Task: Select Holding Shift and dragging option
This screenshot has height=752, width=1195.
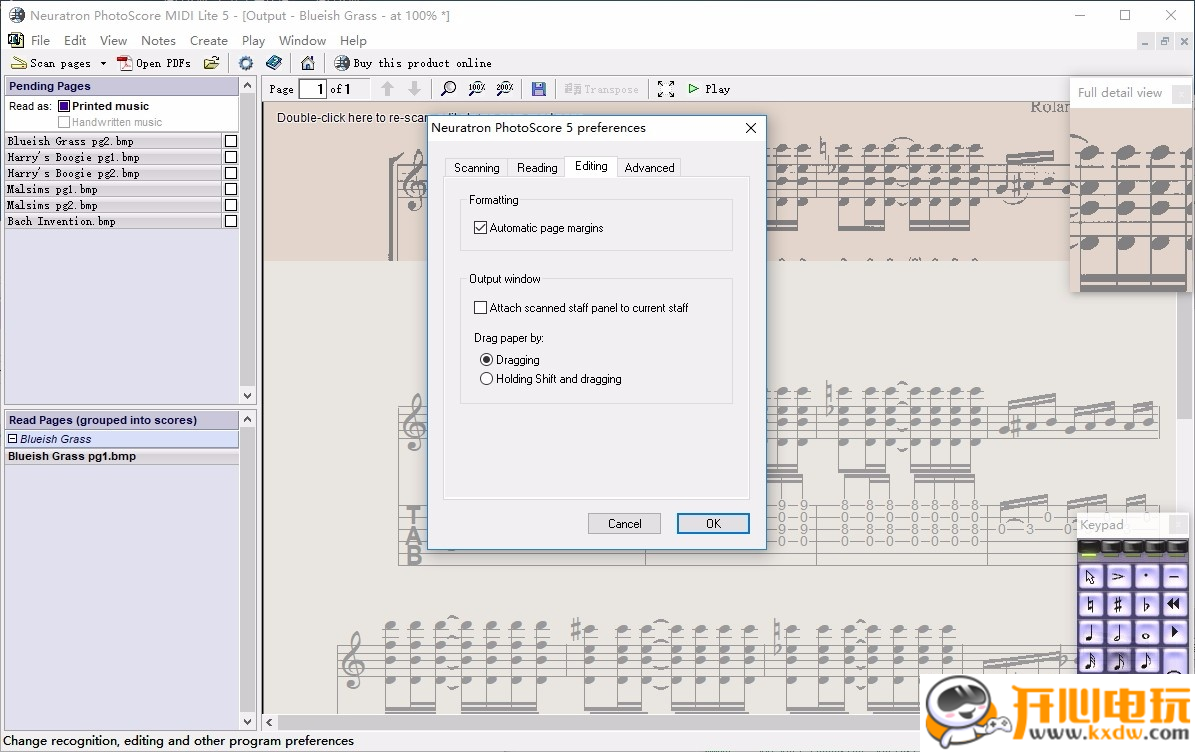Action: pyautogui.click(x=487, y=379)
